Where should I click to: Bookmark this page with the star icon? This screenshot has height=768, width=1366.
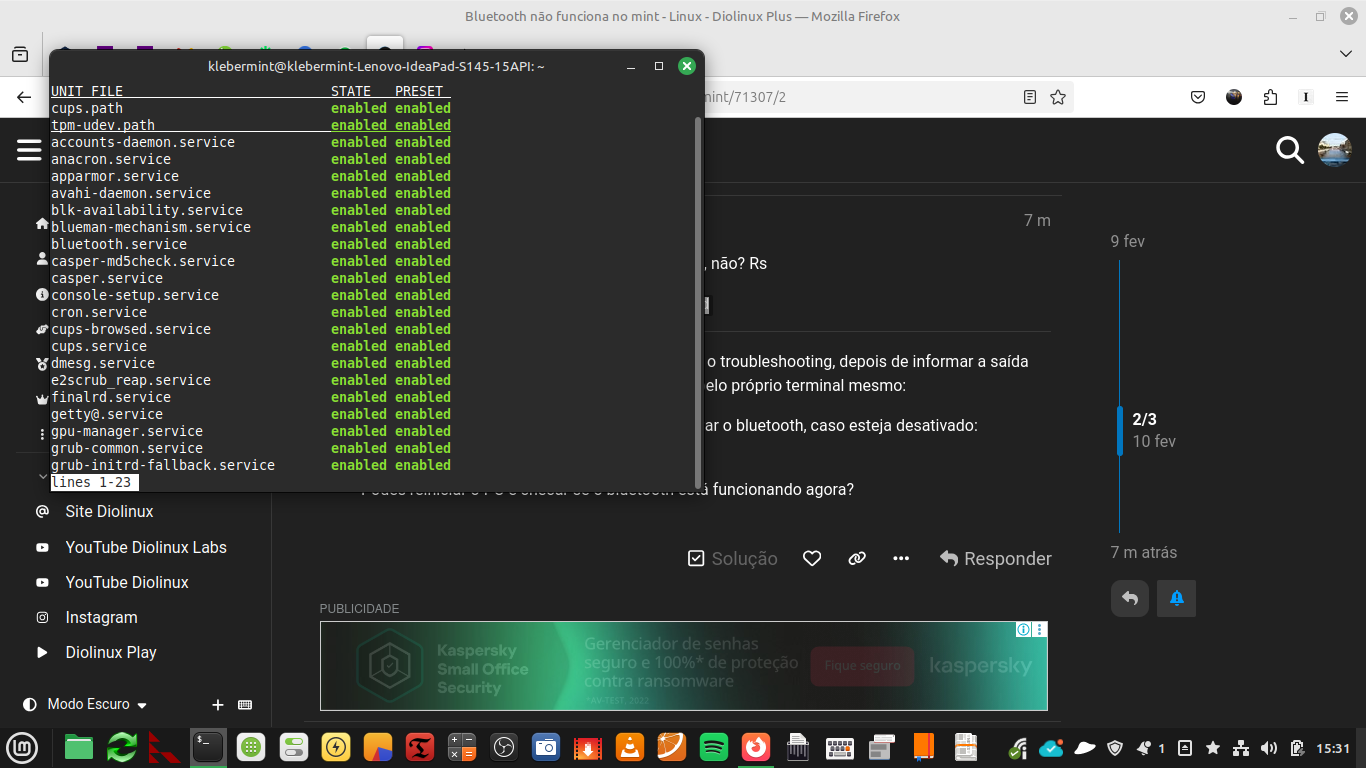(x=1058, y=97)
